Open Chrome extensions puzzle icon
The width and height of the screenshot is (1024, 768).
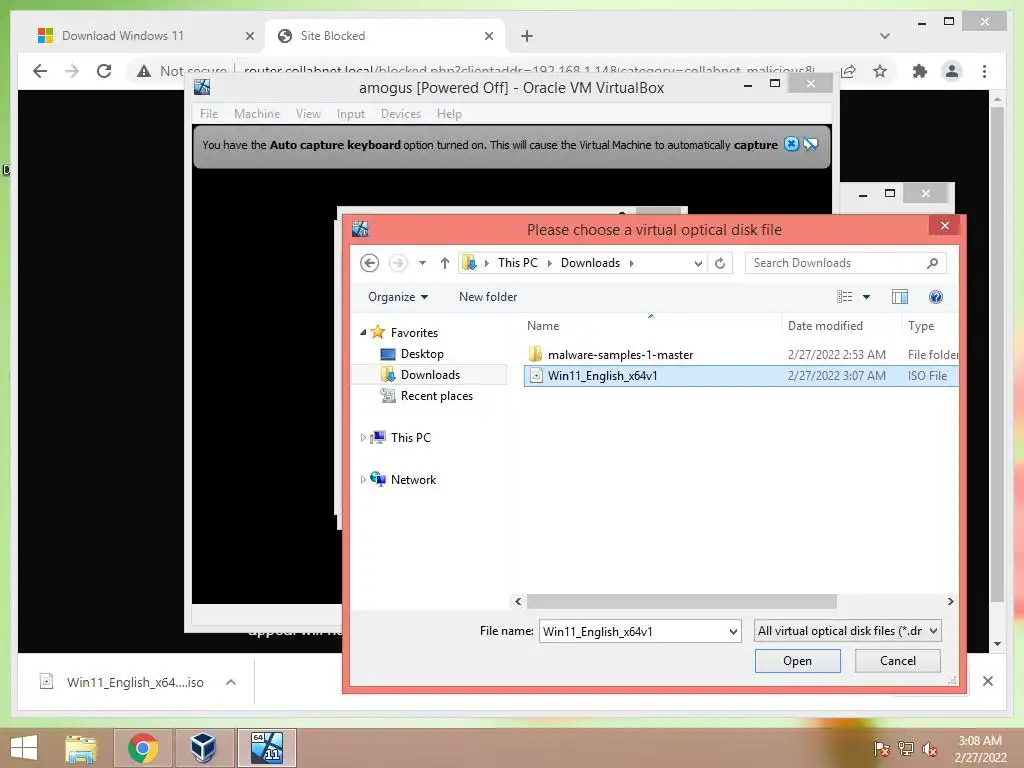[920, 71]
